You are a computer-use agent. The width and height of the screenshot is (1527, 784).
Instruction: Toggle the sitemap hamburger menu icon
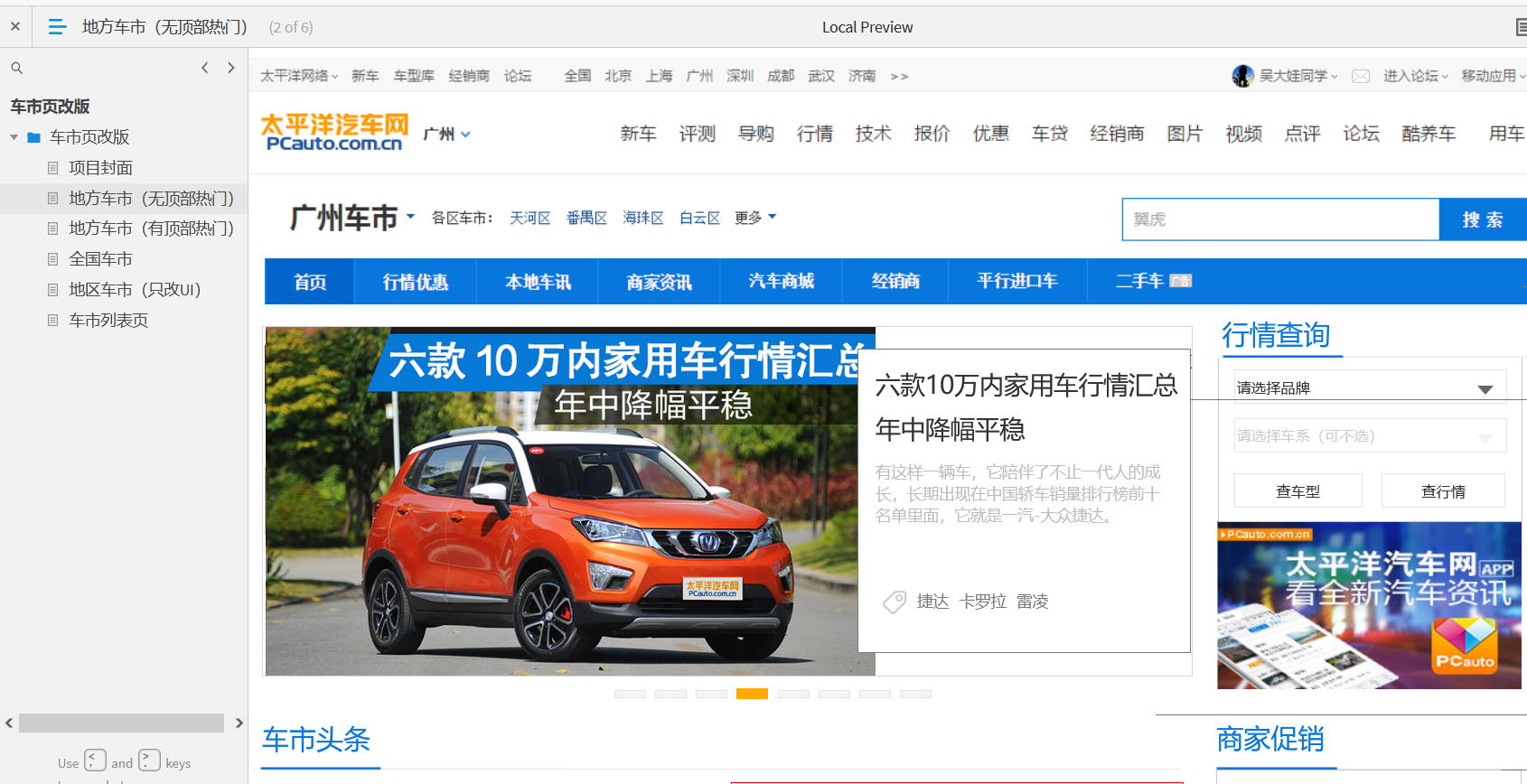click(x=57, y=27)
